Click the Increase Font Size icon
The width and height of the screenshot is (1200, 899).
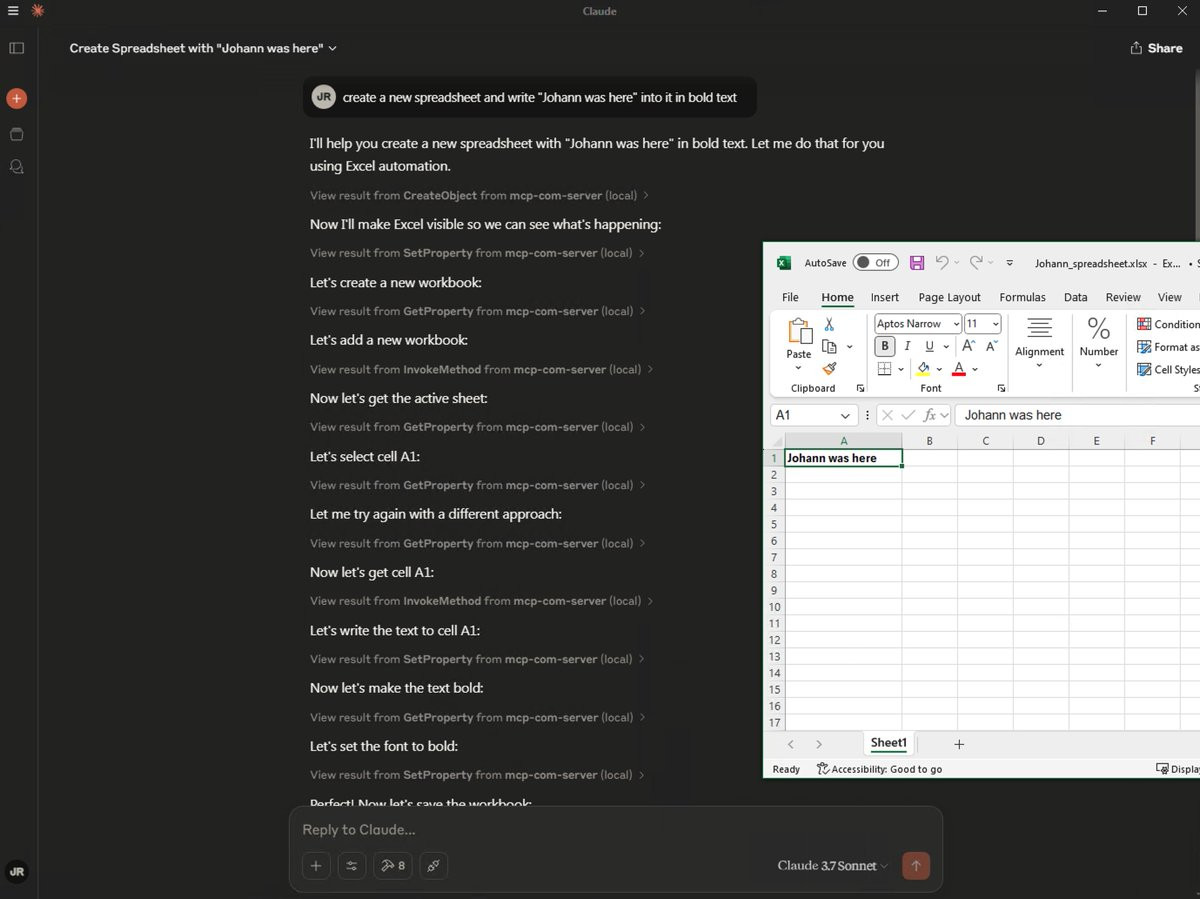968,346
